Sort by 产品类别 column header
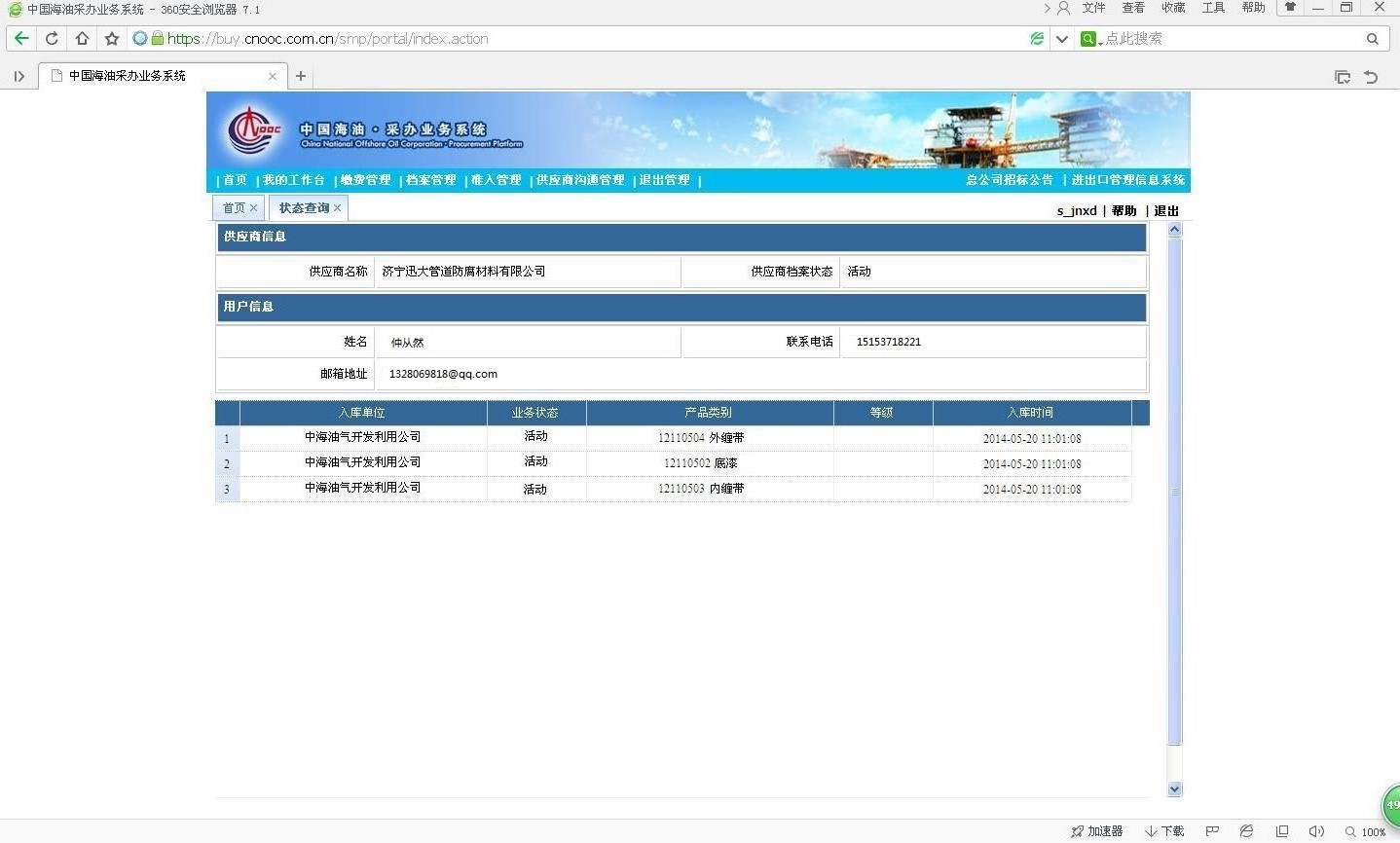The width and height of the screenshot is (1400, 843). pyautogui.click(x=709, y=413)
